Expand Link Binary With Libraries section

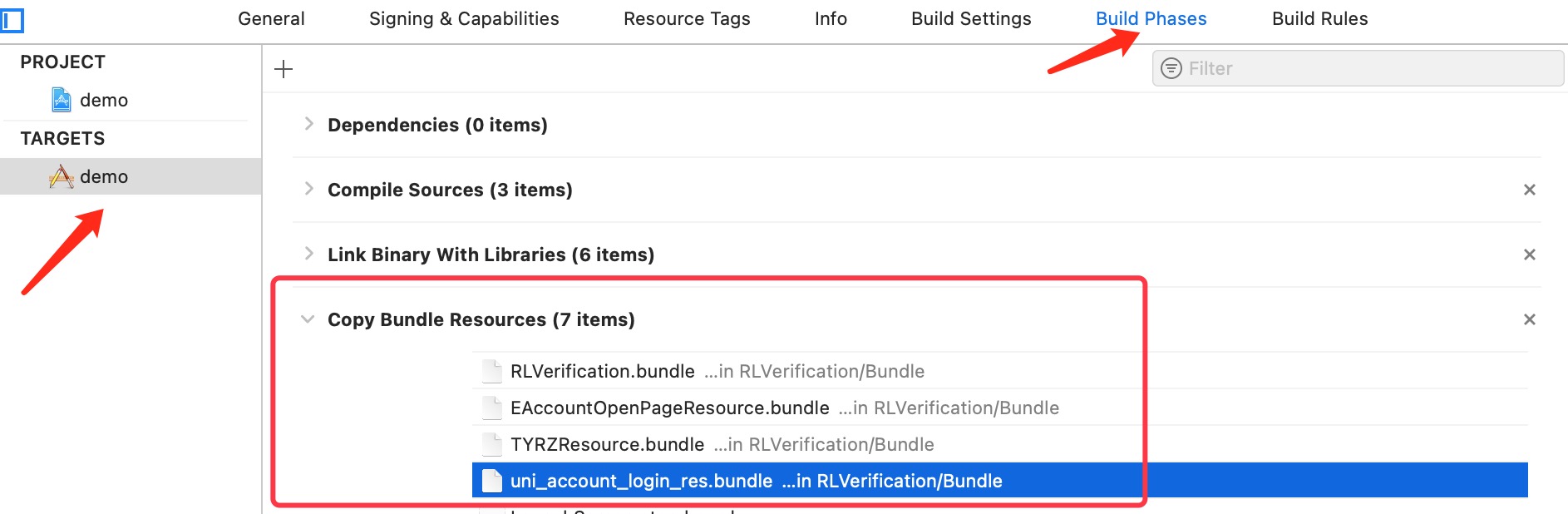308,254
